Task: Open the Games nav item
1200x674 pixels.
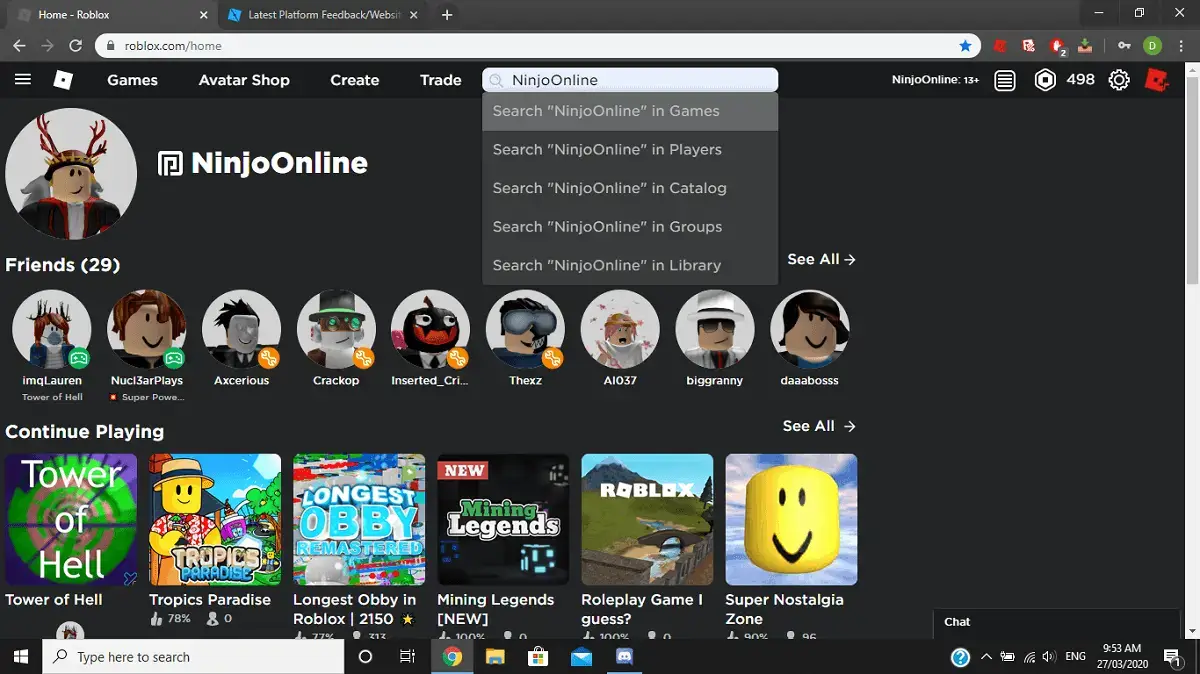Action: click(x=133, y=80)
